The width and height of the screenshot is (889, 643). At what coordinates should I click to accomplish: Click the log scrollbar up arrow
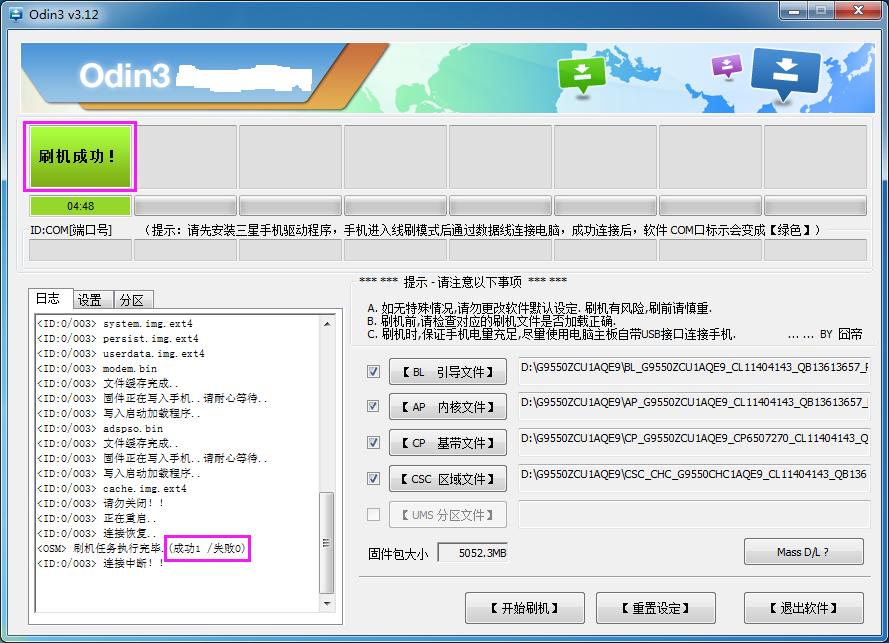point(327,323)
